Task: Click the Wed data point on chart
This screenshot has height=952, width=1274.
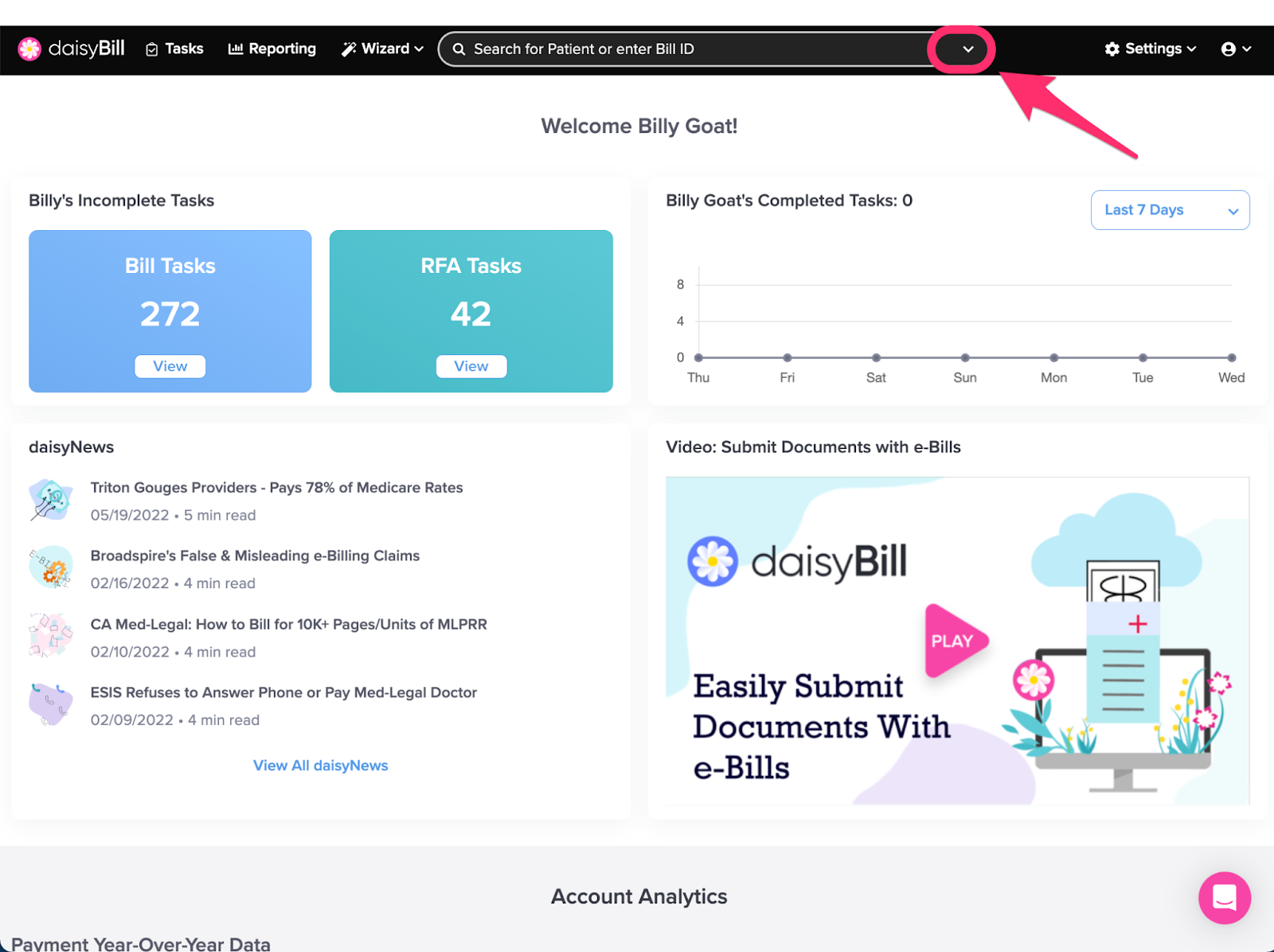Action: tap(1232, 357)
